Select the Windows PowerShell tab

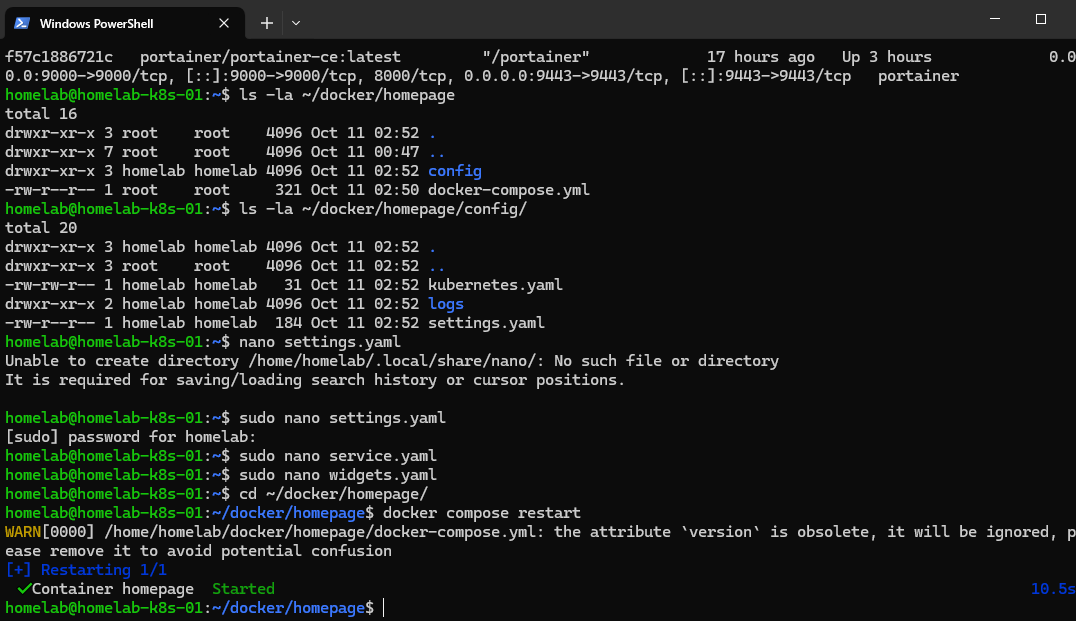tap(124, 23)
